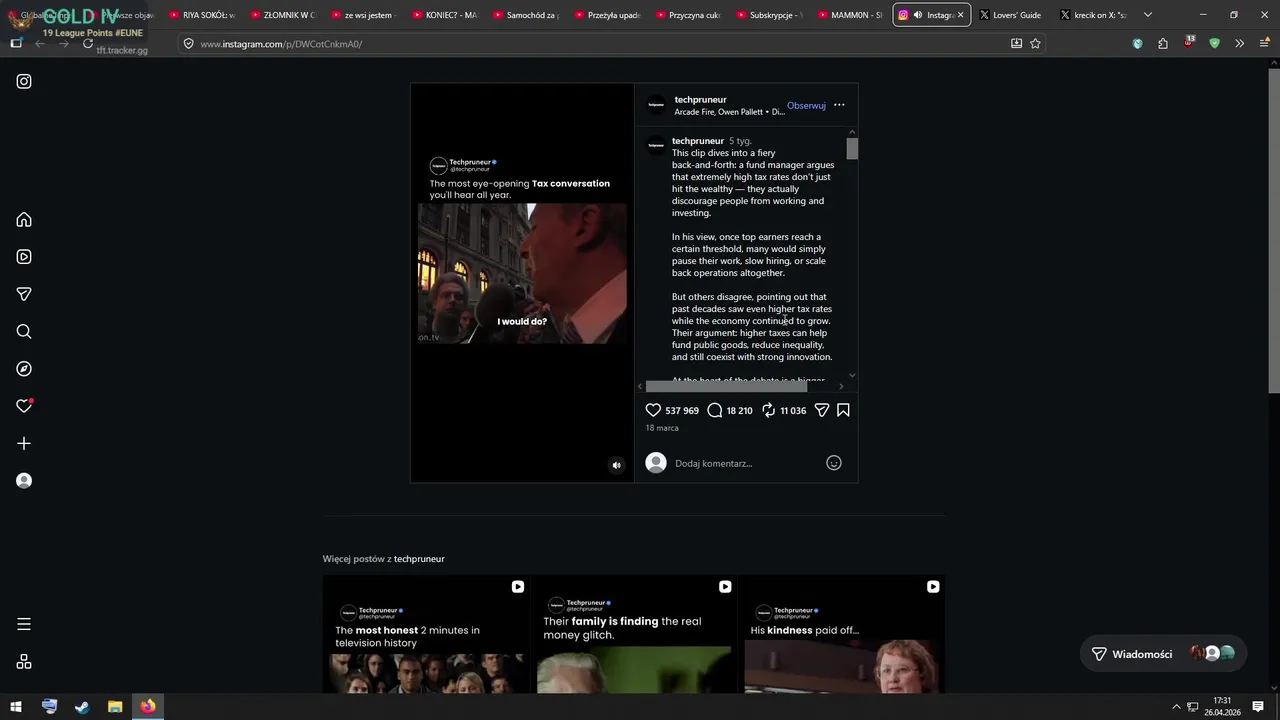Screen dimensions: 1280x720
Task: Open techpruneur link in Więcej postów heading
Action: 419,559
